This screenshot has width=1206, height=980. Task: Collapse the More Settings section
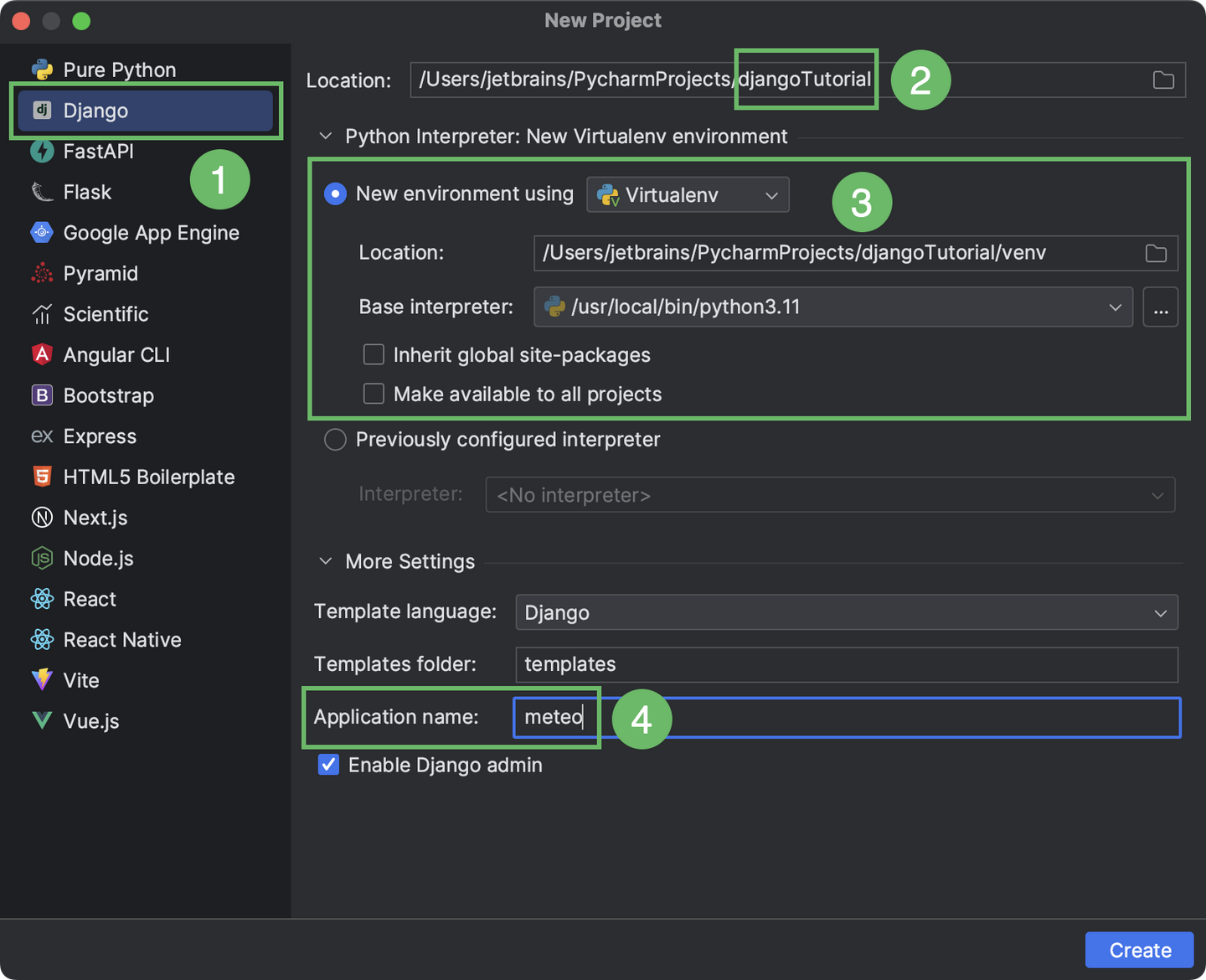[x=325, y=561]
